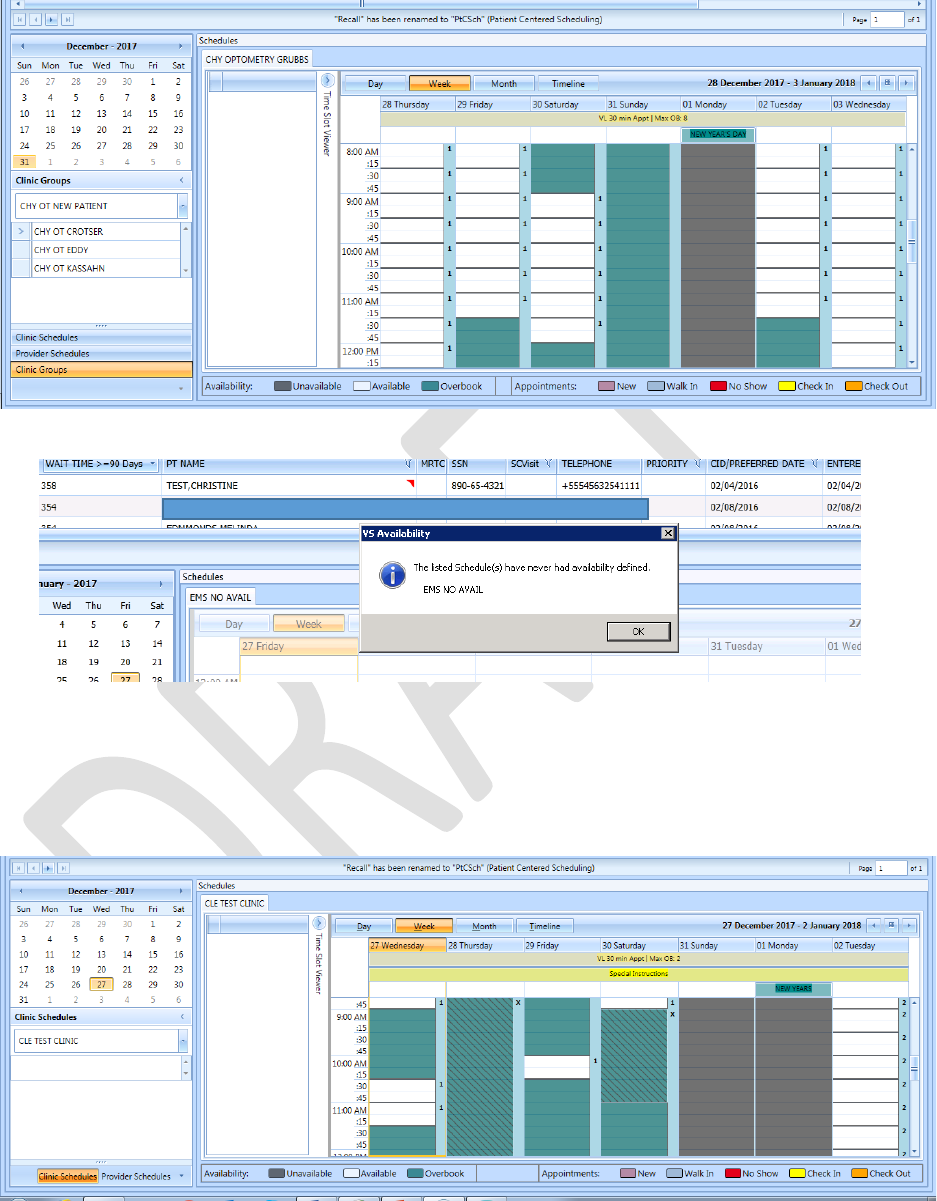Click Page number field in CHY OPTOMETRY GRUBBS window
The height and width of the screenshot is (1201, 937).
[886, 19]
